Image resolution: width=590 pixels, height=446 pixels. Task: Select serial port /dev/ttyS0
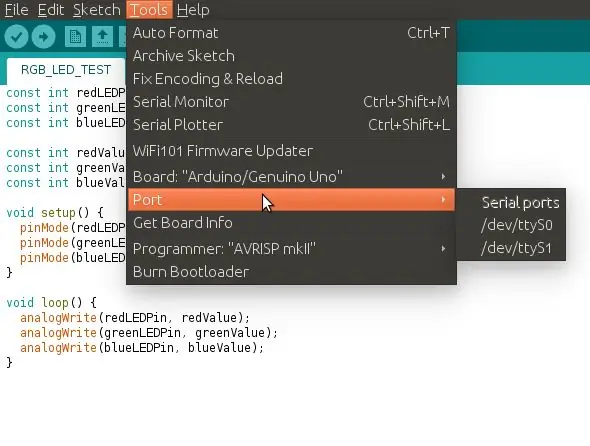[512, 225]
